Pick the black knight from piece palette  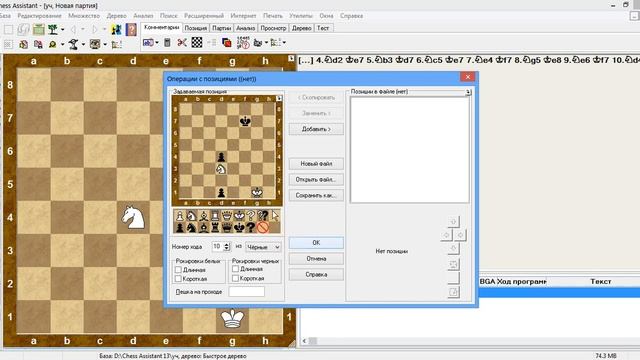pos(191,228)
